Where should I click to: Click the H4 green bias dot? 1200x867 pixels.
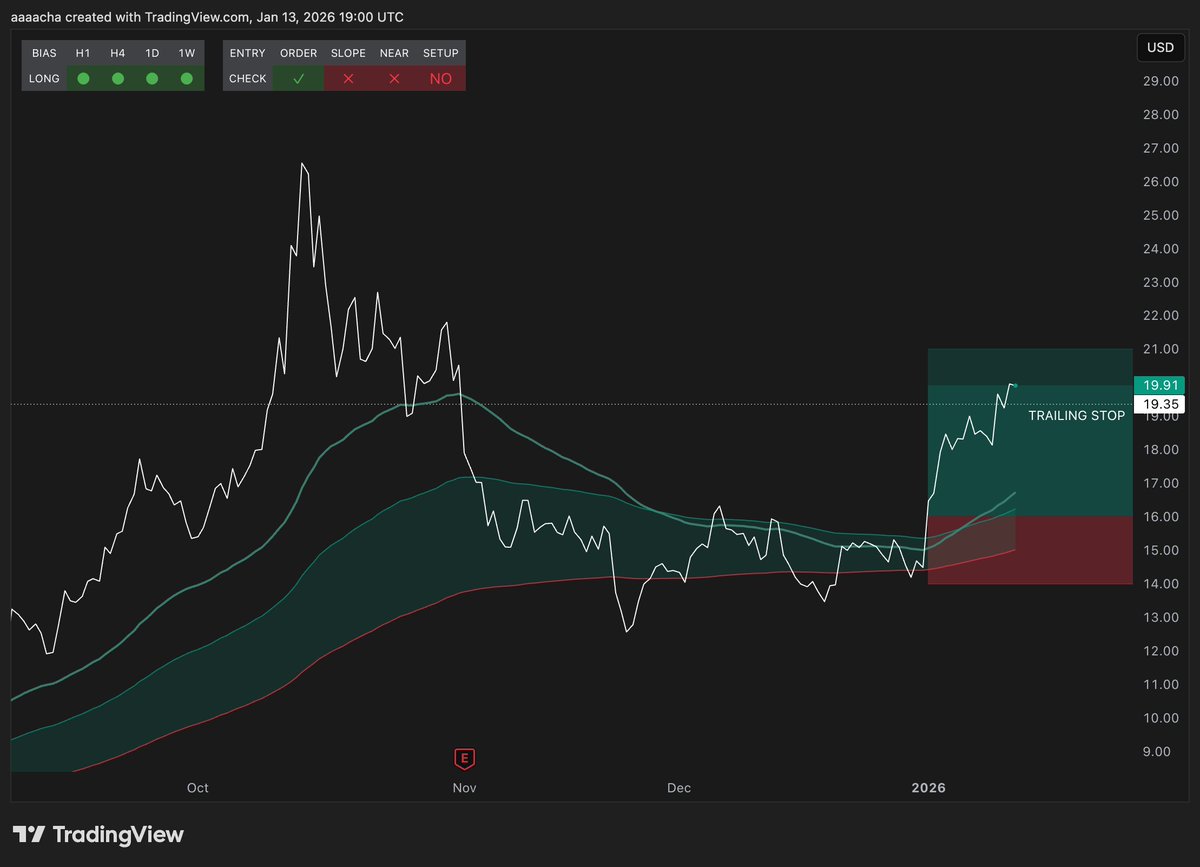118,78
